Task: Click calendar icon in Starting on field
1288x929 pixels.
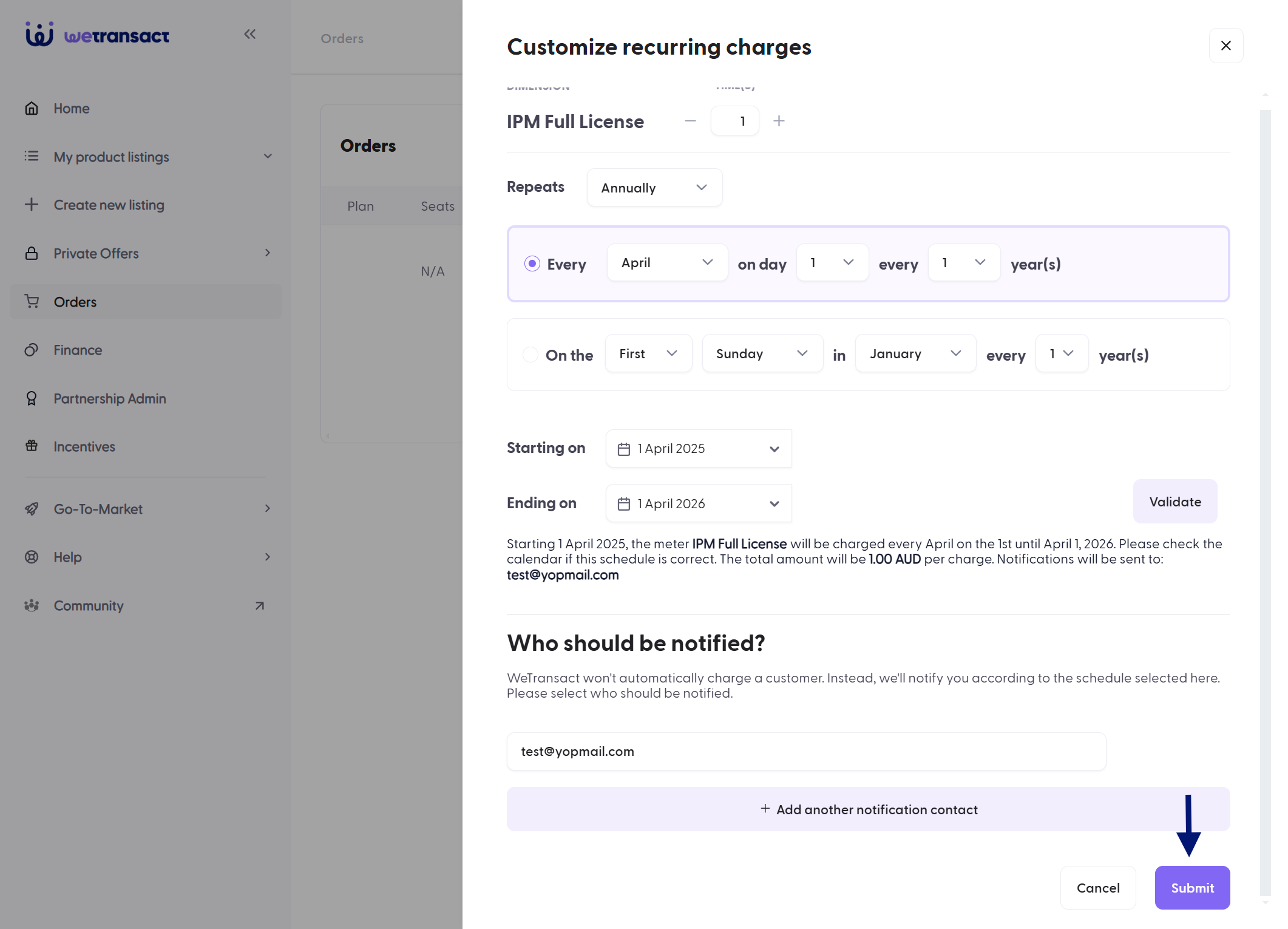Action: coord(624,449)
